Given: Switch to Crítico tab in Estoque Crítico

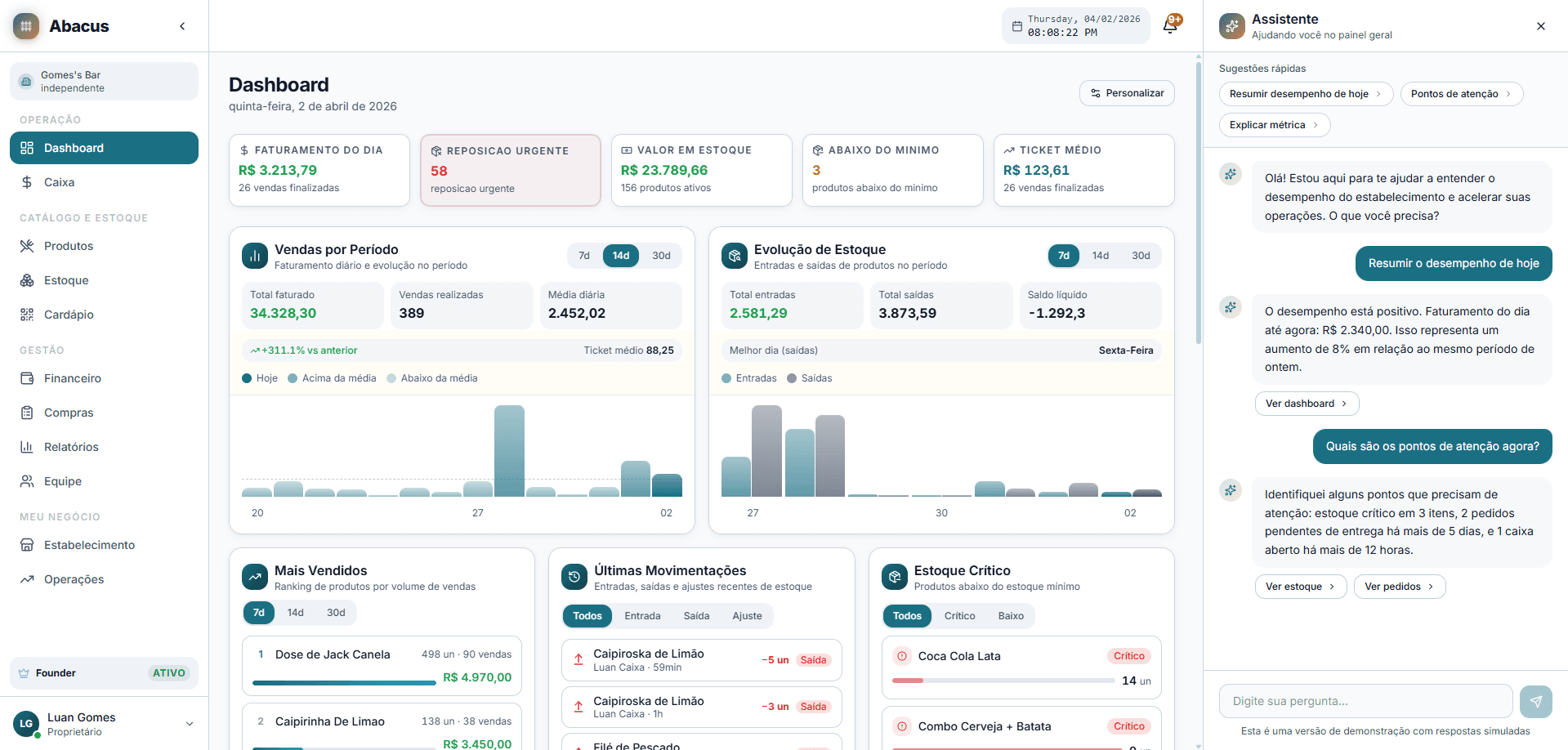Looking at the screenshot, I should [960, 616].
